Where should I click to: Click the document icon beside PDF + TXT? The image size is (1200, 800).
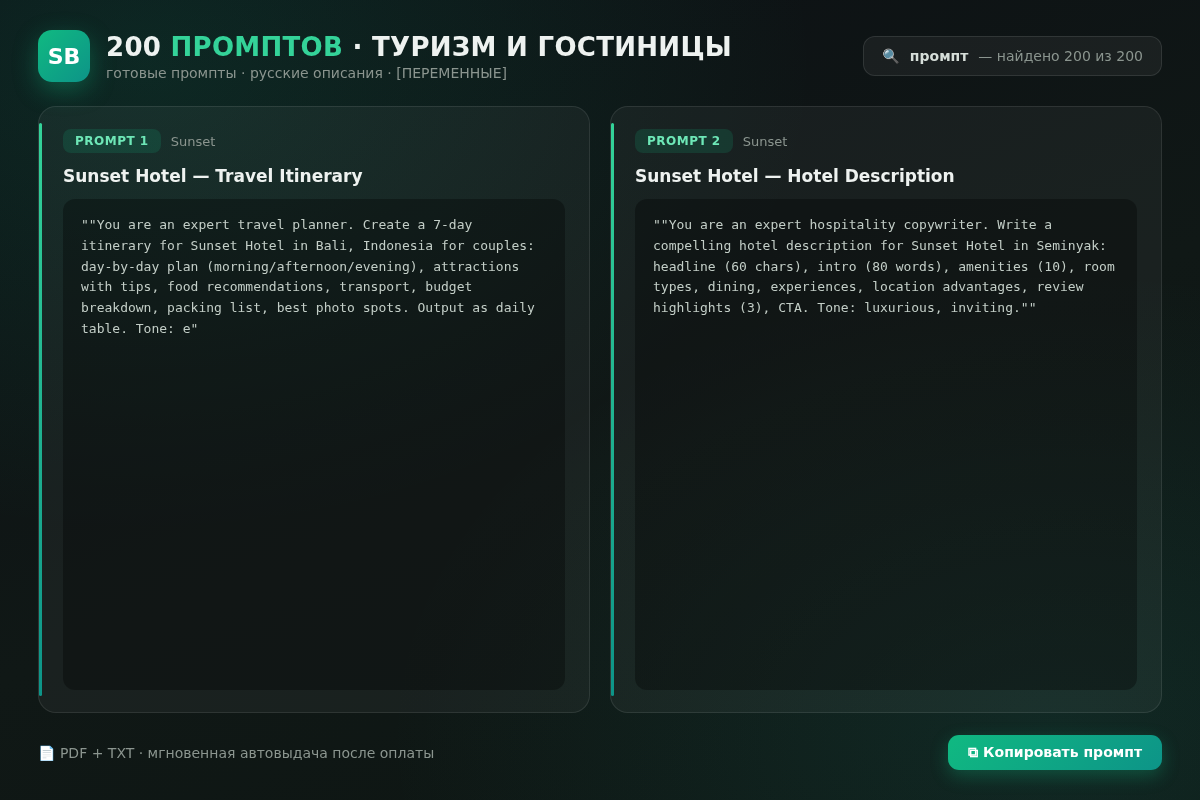pyautogui.click(x=46, y=753)
